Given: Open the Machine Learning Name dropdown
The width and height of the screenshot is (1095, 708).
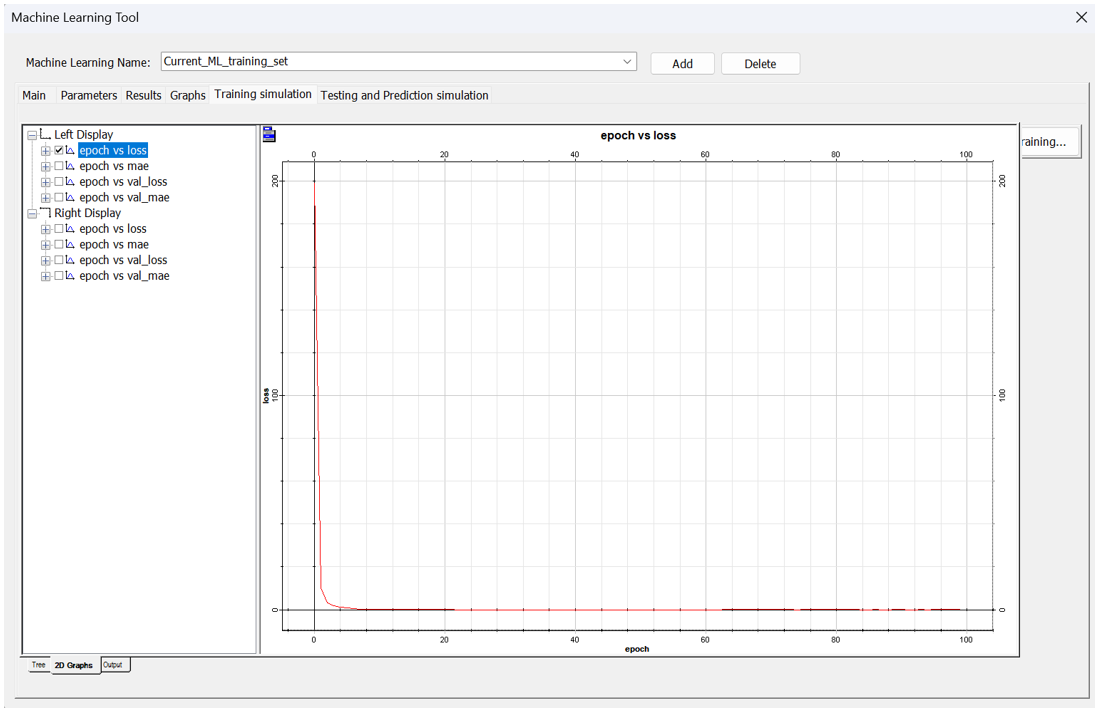Looking at the screenshot, I should click(627, 62).
